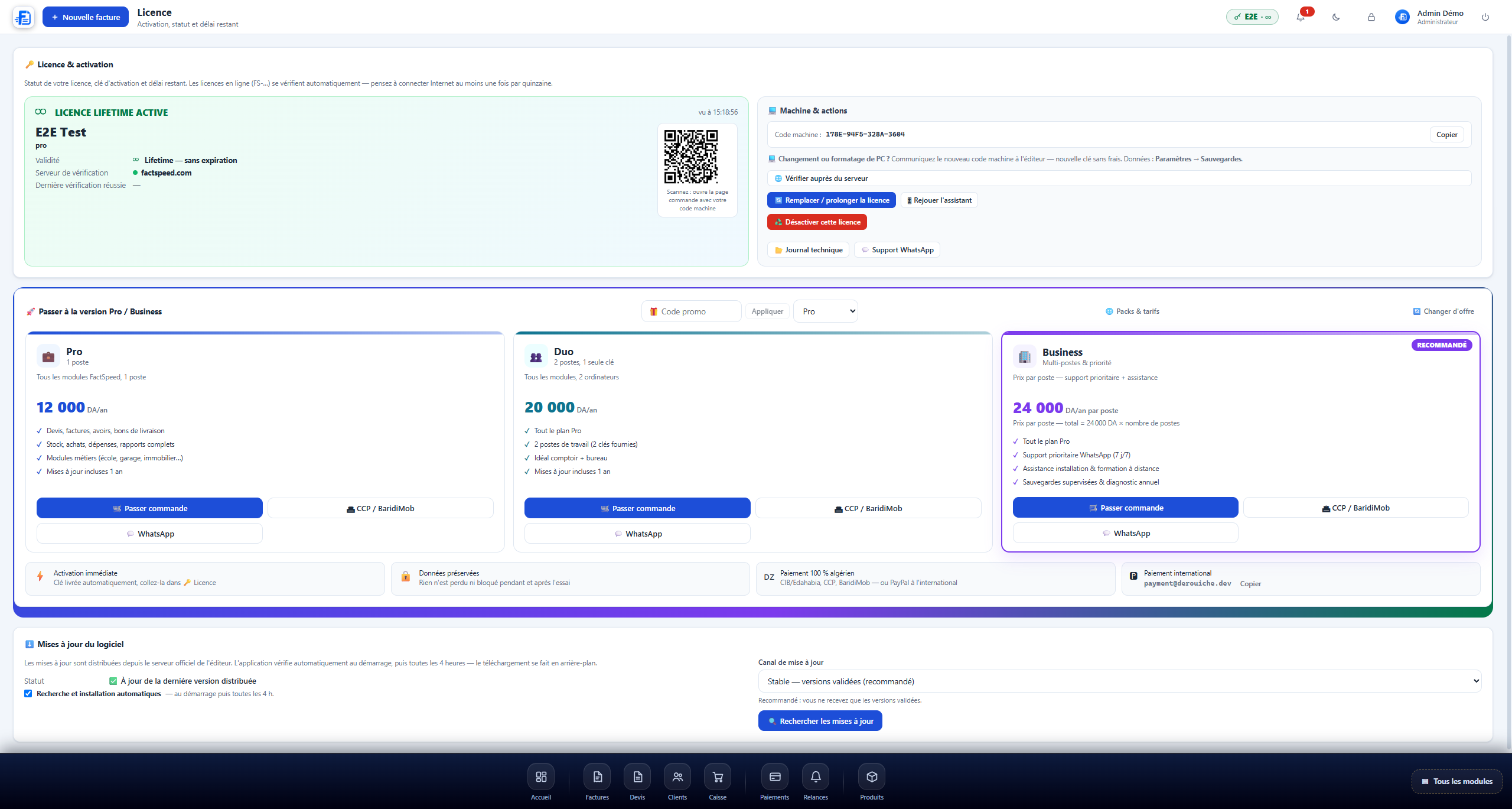
Task: Open the Canal de mise à jour dropdown
Action: (1120, 681)
